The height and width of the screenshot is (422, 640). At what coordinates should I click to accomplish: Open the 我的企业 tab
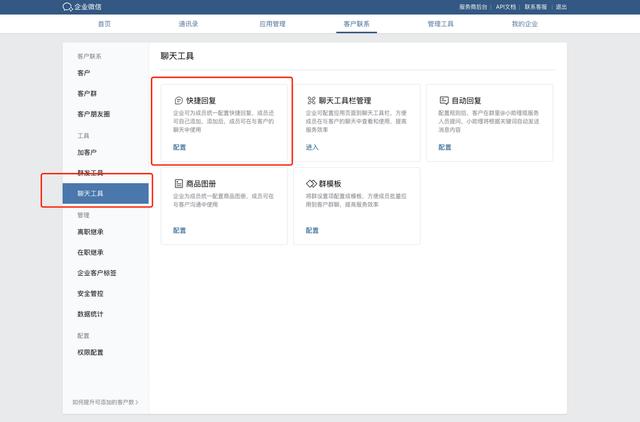524,24
